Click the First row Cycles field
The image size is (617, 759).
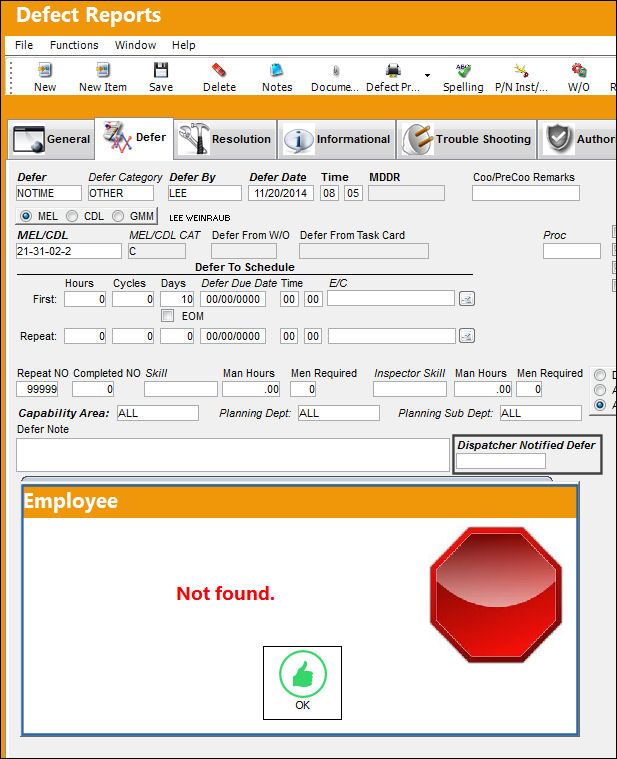click(x=133, y=299)
